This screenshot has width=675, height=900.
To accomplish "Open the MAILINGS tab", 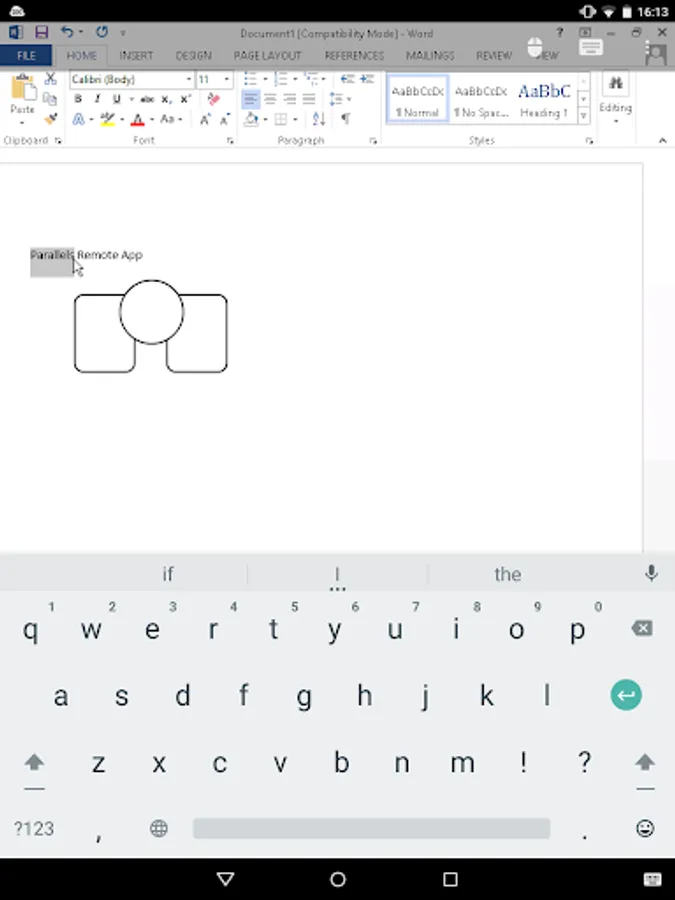I will click(430, 56).
